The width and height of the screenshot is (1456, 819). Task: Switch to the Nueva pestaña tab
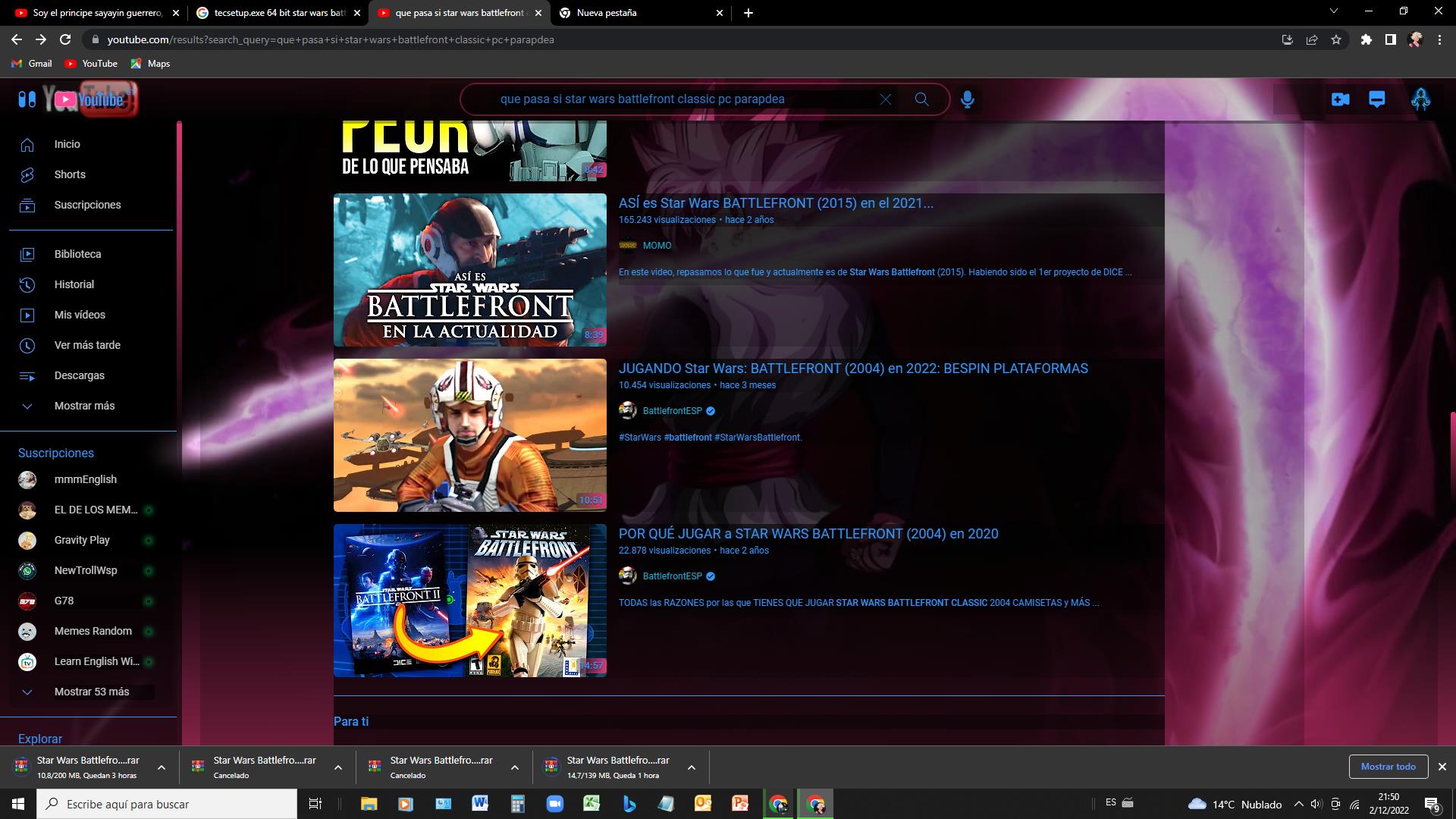click(x=607, y=13)
